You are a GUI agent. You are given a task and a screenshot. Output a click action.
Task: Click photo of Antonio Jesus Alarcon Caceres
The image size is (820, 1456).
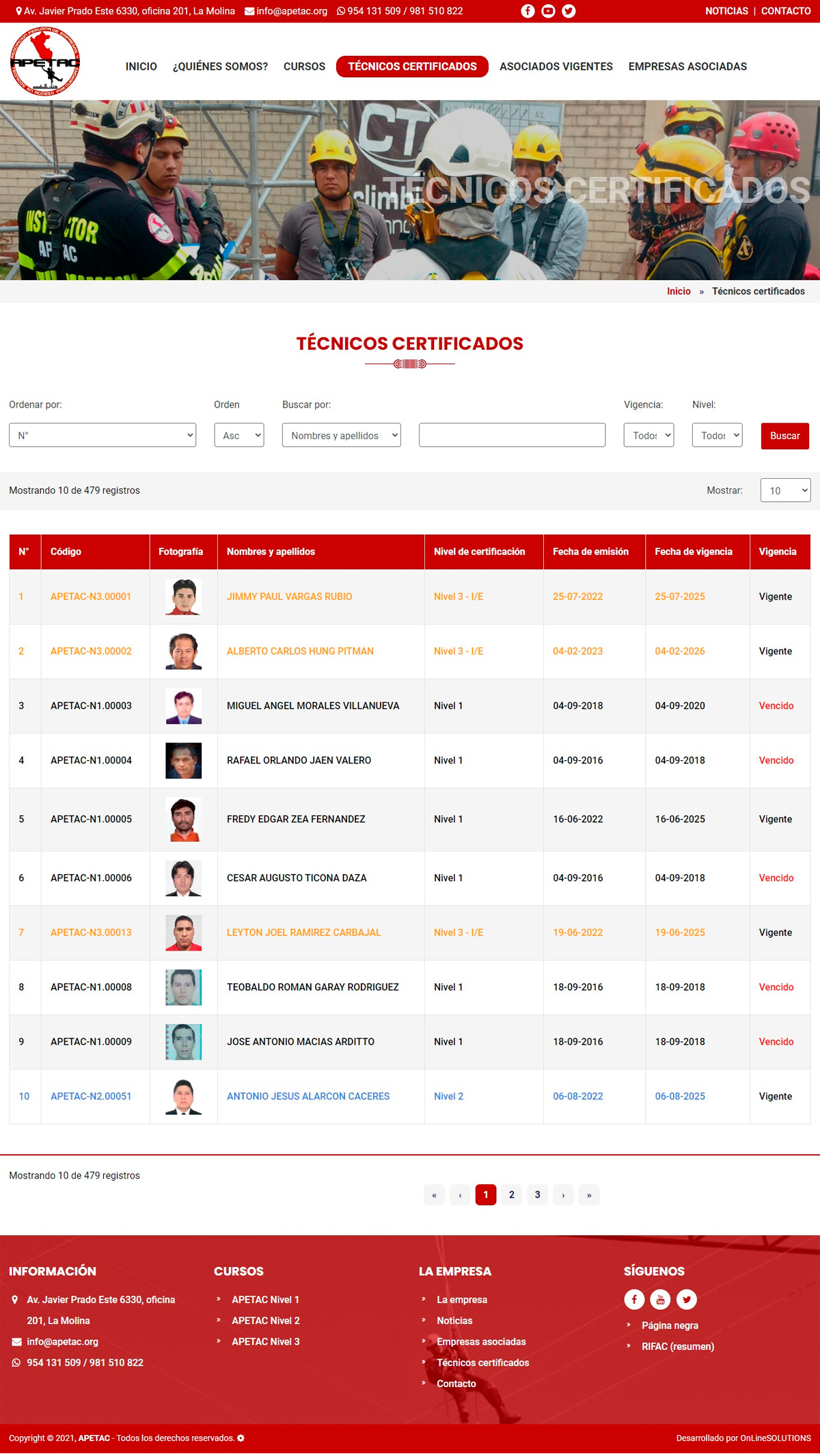pyautogui.click(x=184, y=1097)
